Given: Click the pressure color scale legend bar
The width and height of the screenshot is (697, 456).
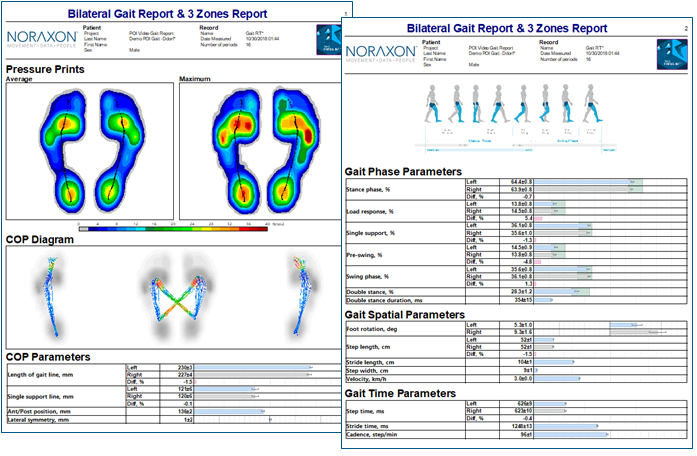Looking at the screenshot, I should [x=172, y=229].
